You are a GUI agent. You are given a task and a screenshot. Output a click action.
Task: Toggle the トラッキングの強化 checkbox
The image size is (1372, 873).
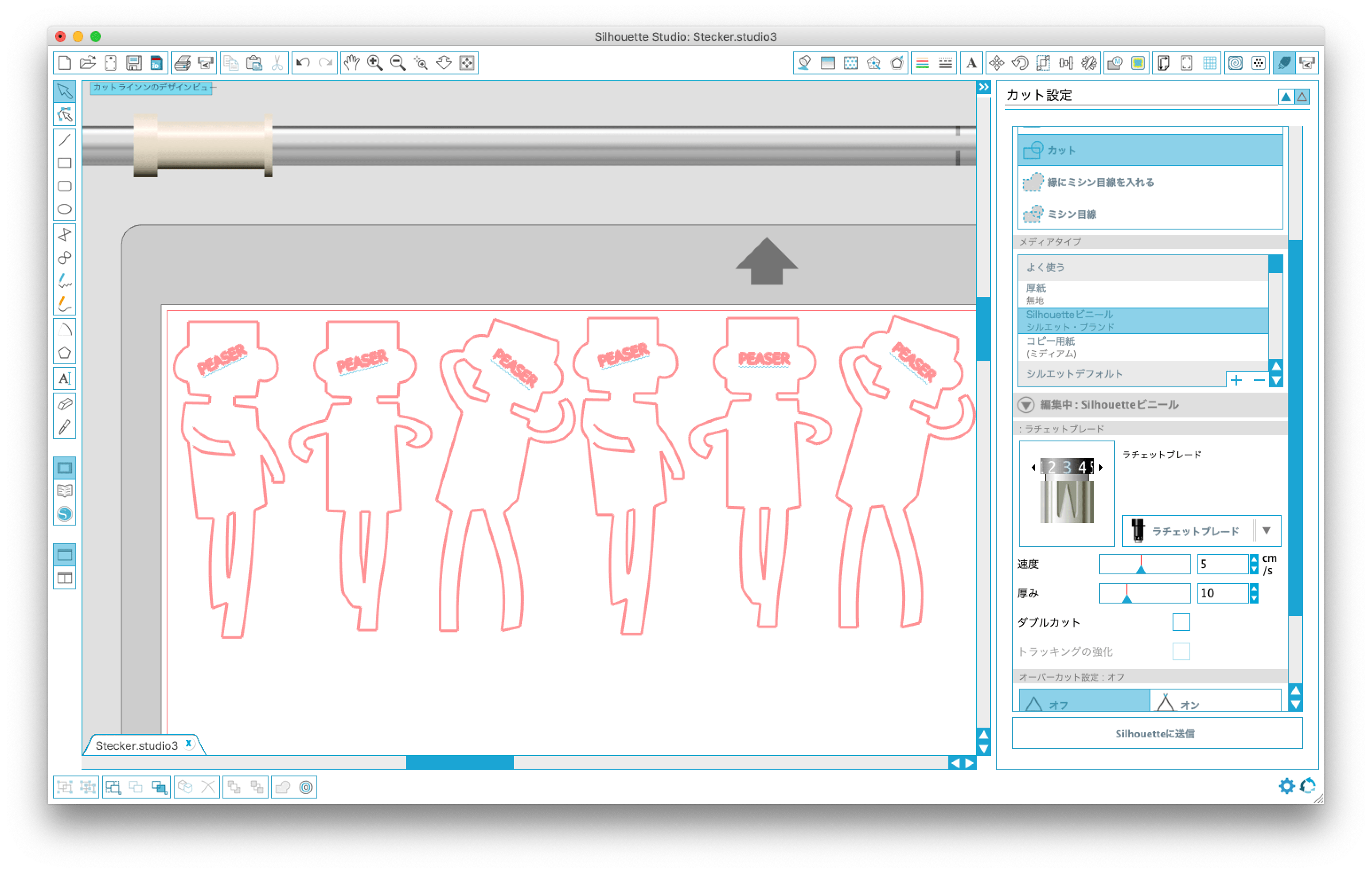(x=1181, y=651)
